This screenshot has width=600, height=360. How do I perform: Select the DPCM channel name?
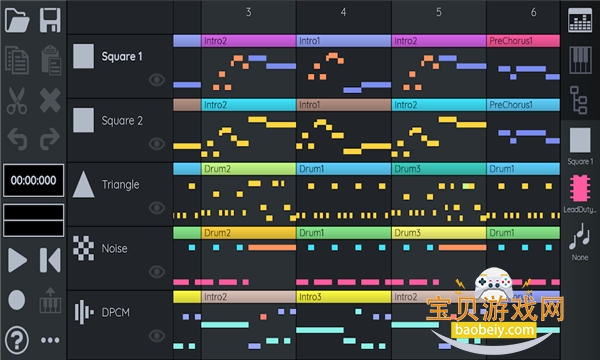pos(115,313)
